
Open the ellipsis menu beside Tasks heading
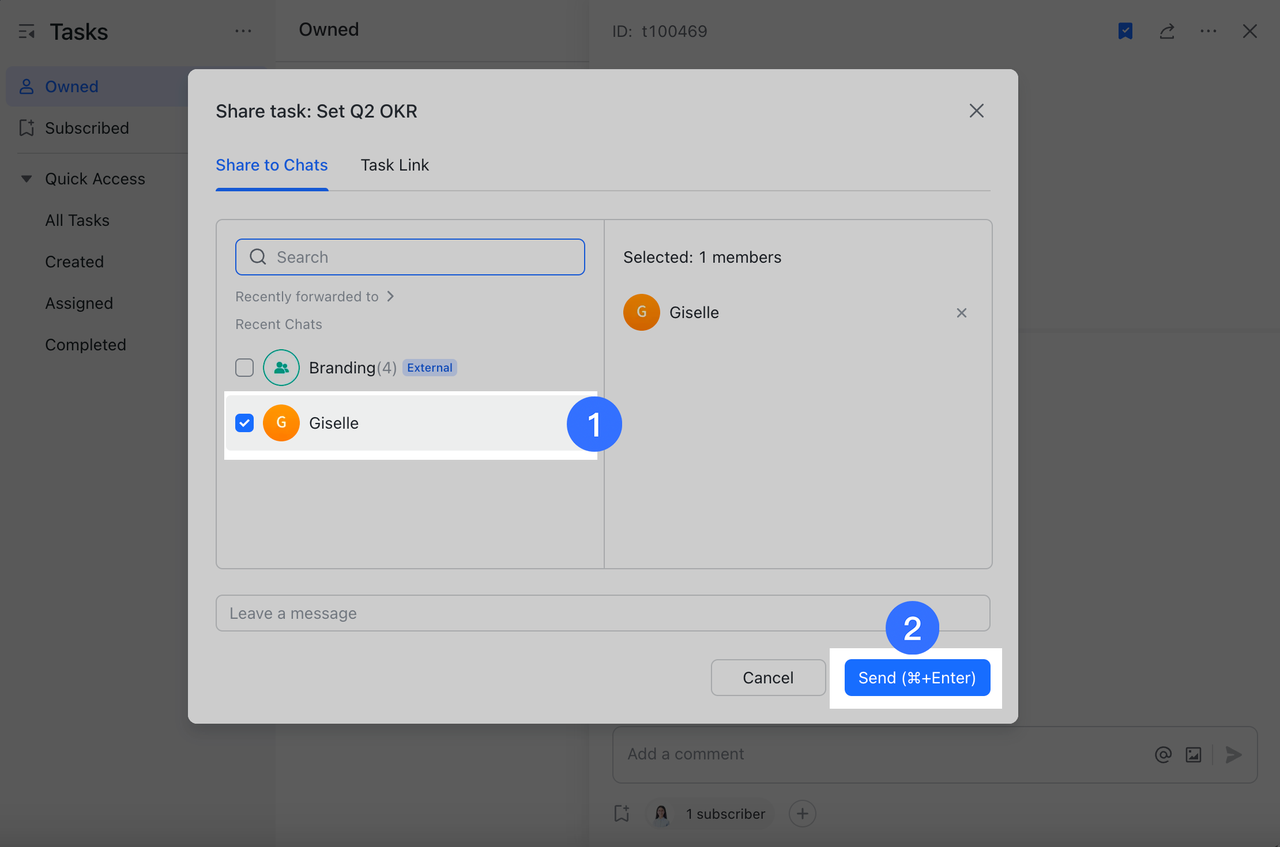point(243,31)
